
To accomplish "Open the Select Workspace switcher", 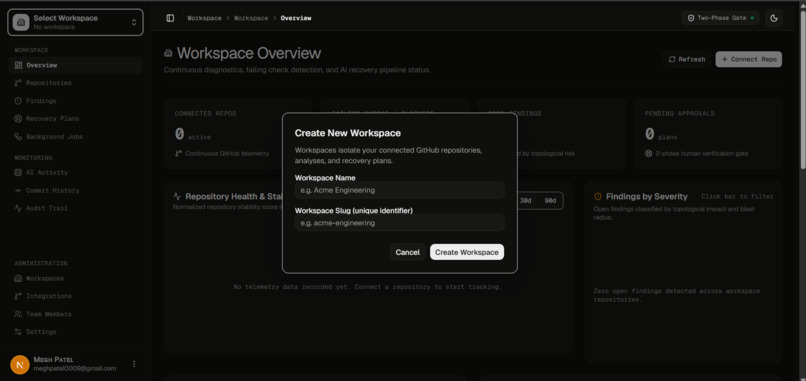I will [76, 22].
